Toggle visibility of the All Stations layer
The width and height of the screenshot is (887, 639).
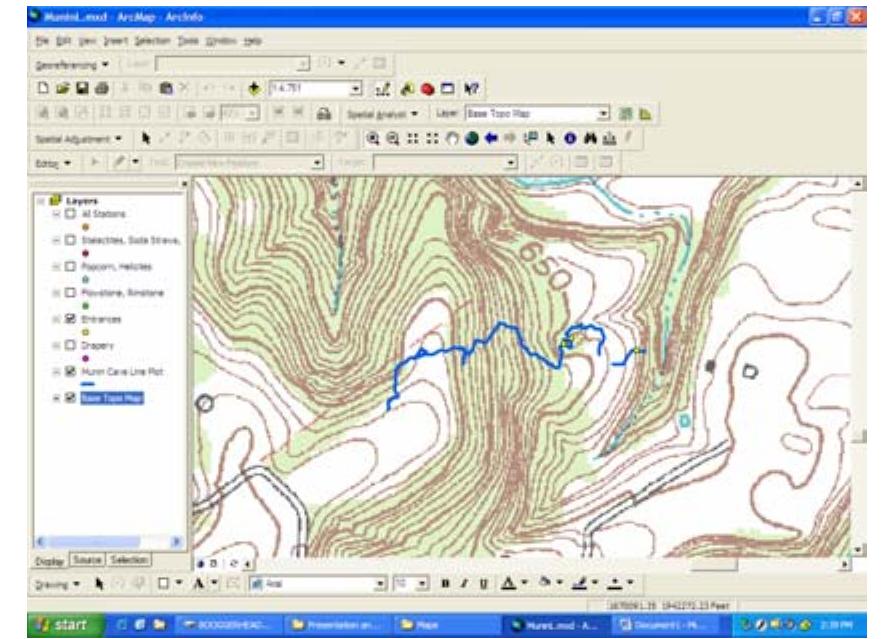69,214
